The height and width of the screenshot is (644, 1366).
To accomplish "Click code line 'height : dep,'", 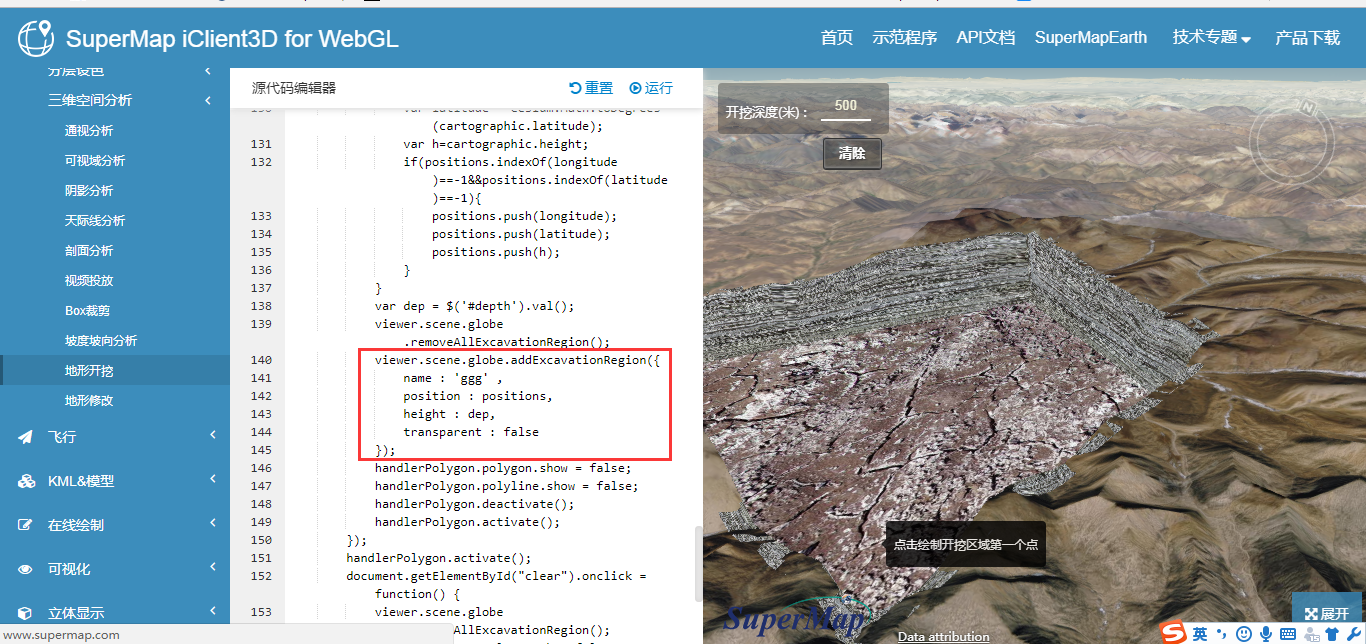I will pyautogui.click(x=449, y=414).
